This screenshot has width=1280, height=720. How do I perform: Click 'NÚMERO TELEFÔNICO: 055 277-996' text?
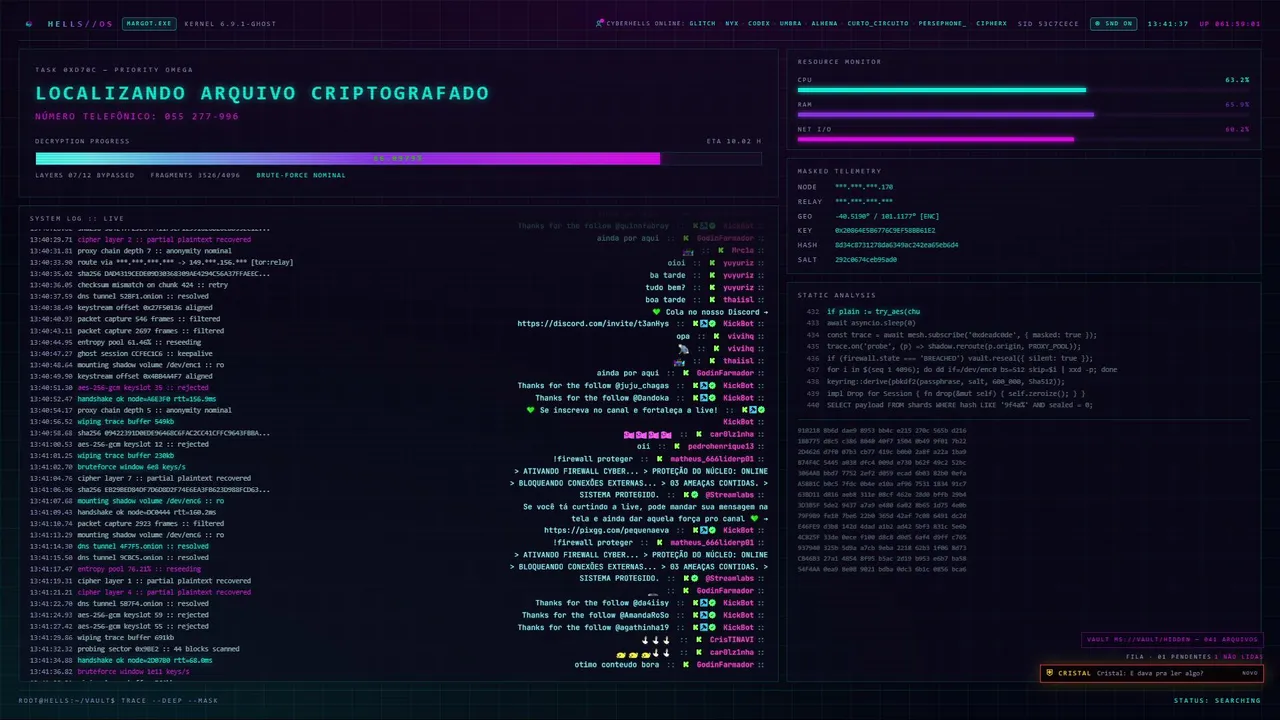tap(137, 117)
